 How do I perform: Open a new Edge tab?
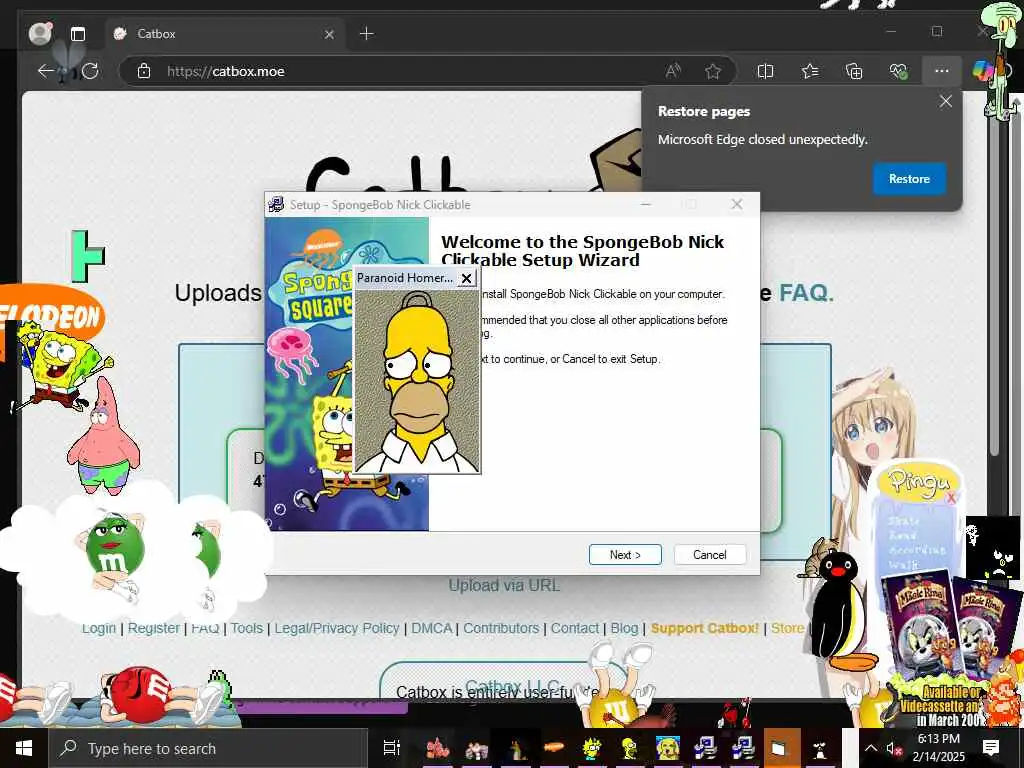366,33
